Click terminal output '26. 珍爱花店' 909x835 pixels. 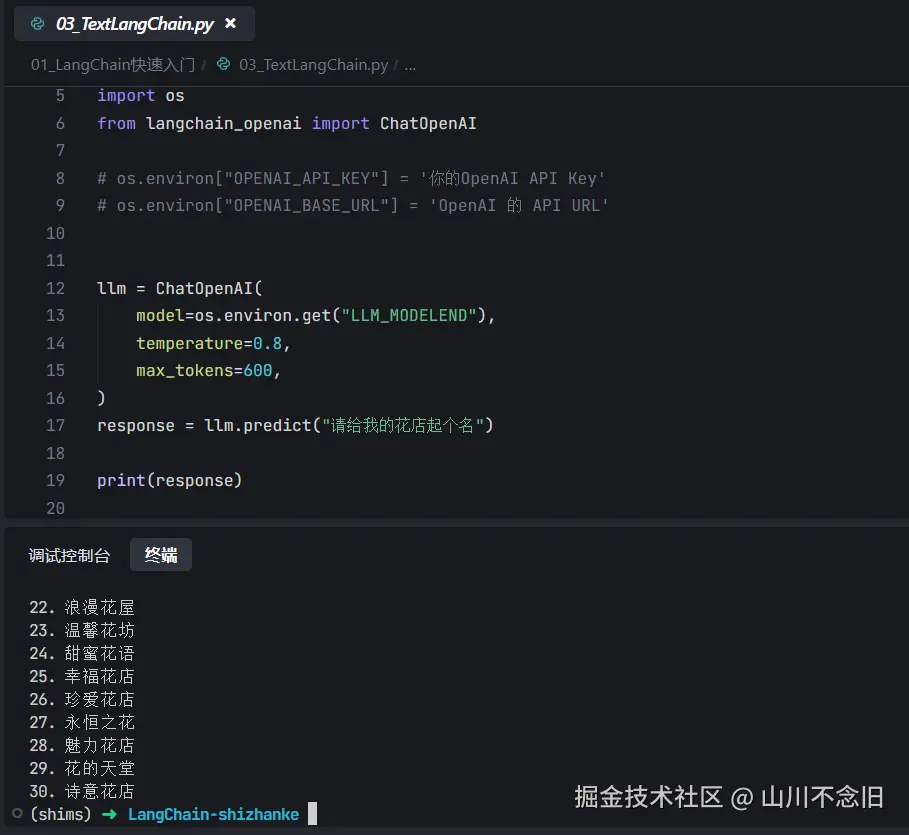(x=82, y=699)
